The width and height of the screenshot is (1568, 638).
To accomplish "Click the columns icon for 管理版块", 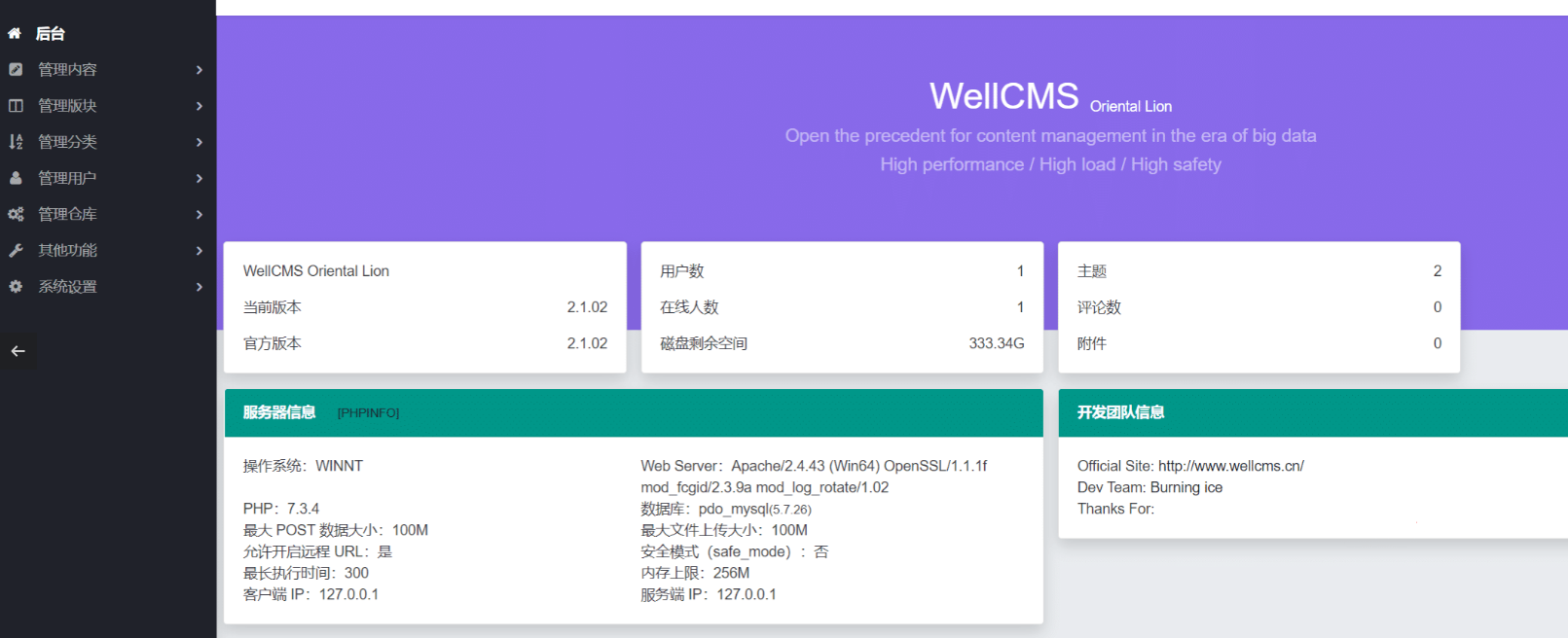I will (x=16, y=105).
